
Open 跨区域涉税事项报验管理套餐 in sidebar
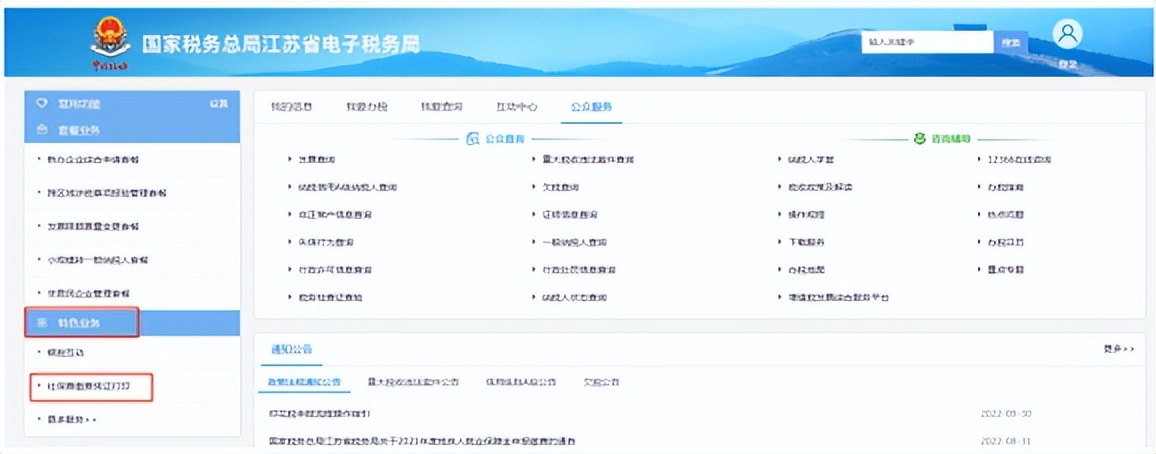pos(107,193)
